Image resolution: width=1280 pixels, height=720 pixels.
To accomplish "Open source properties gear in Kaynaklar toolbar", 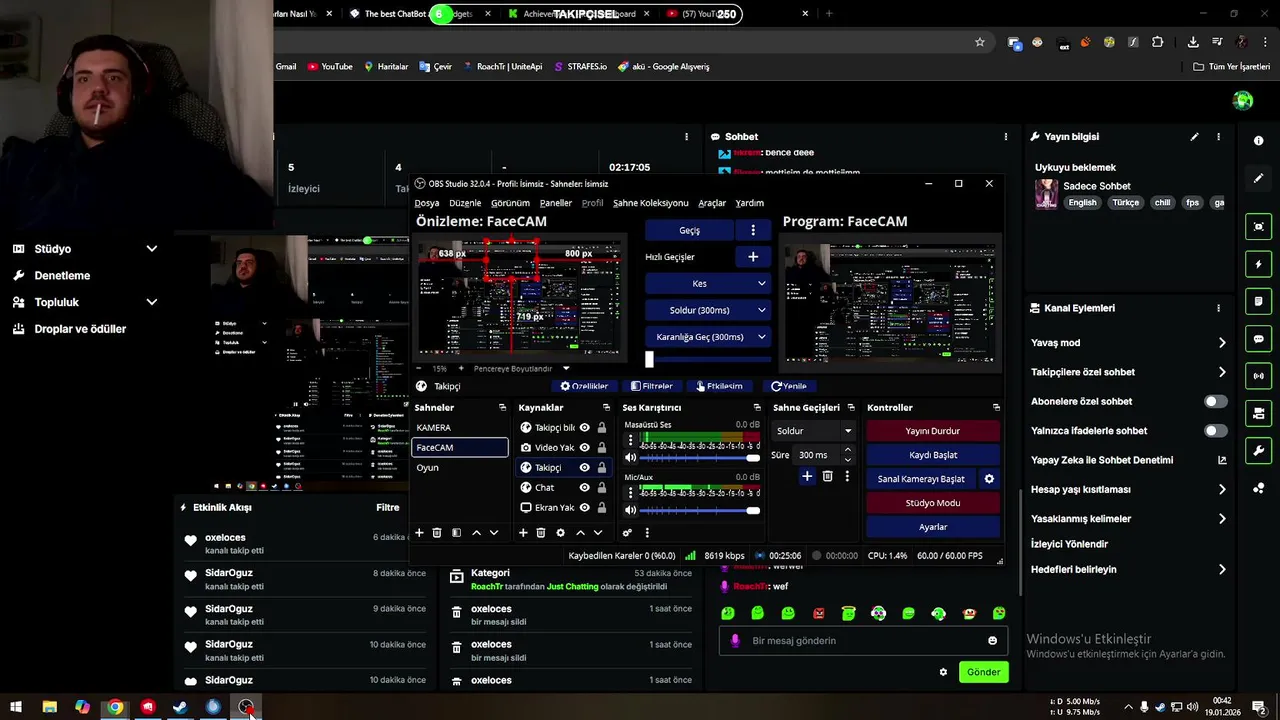I will [x=560, y=533].
